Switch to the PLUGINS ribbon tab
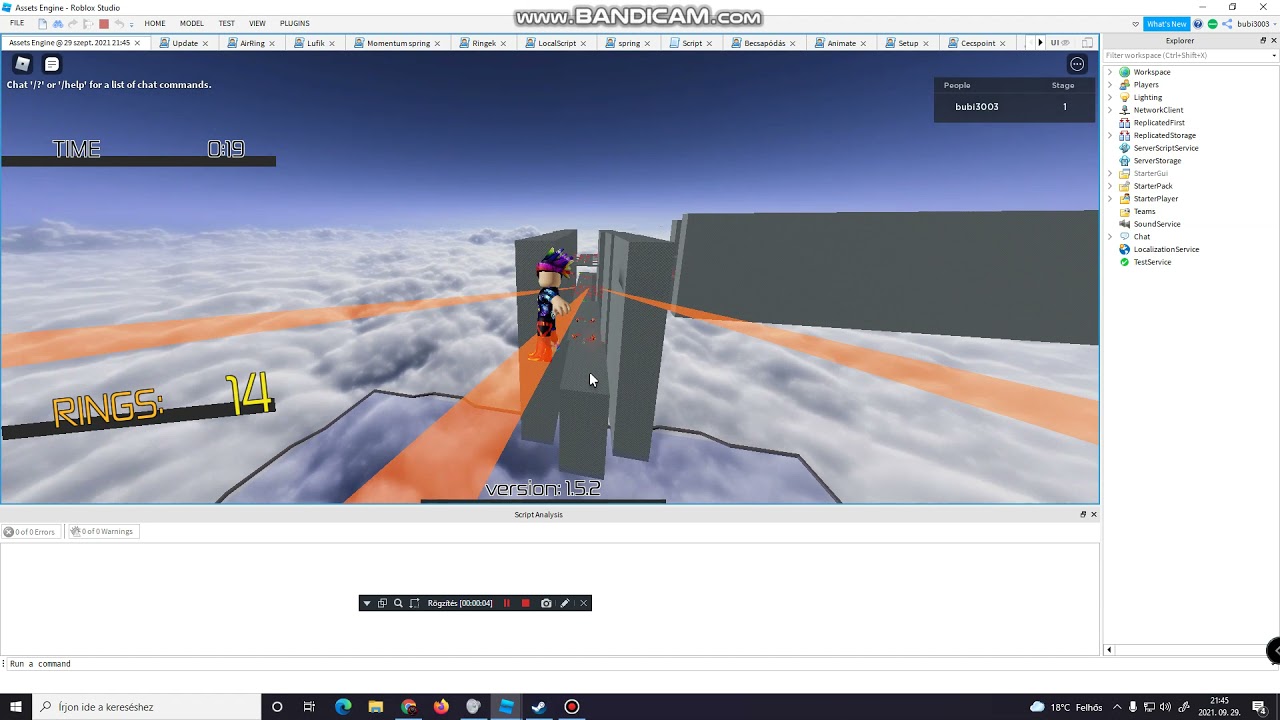1280x720 pixels. (295, 23)
